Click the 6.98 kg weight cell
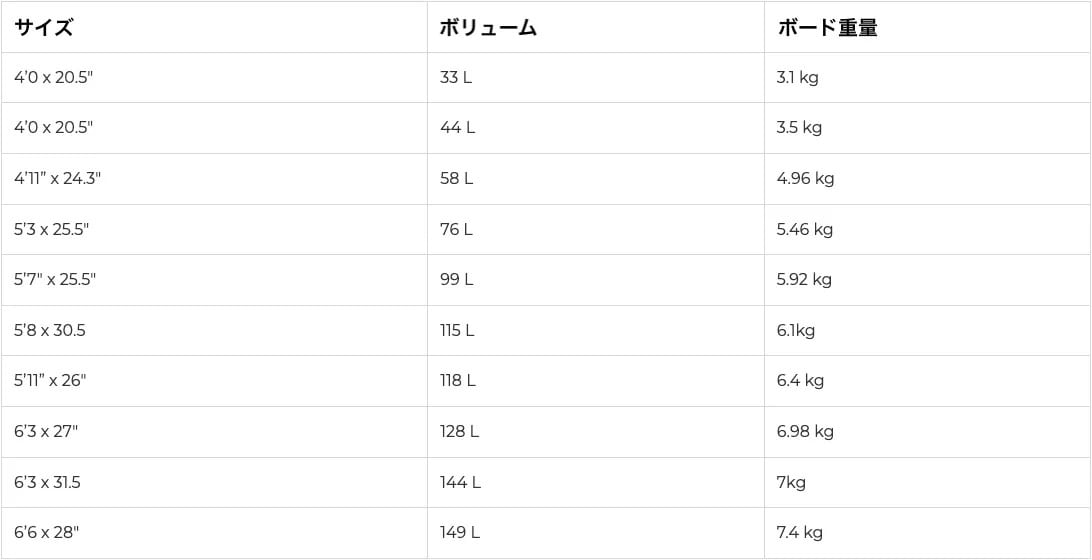 click(x=927, y=432)
